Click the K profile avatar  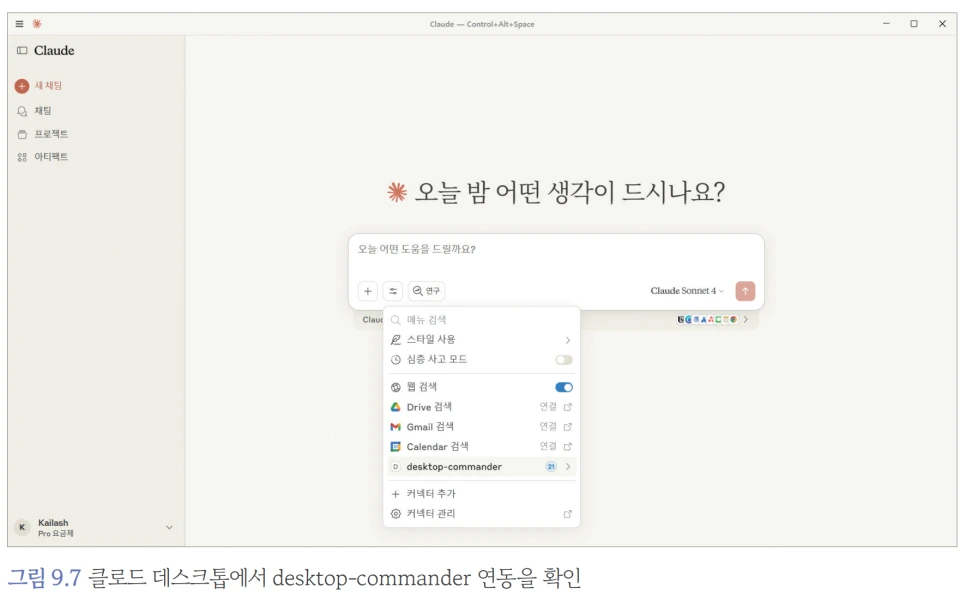pos(22,527)
